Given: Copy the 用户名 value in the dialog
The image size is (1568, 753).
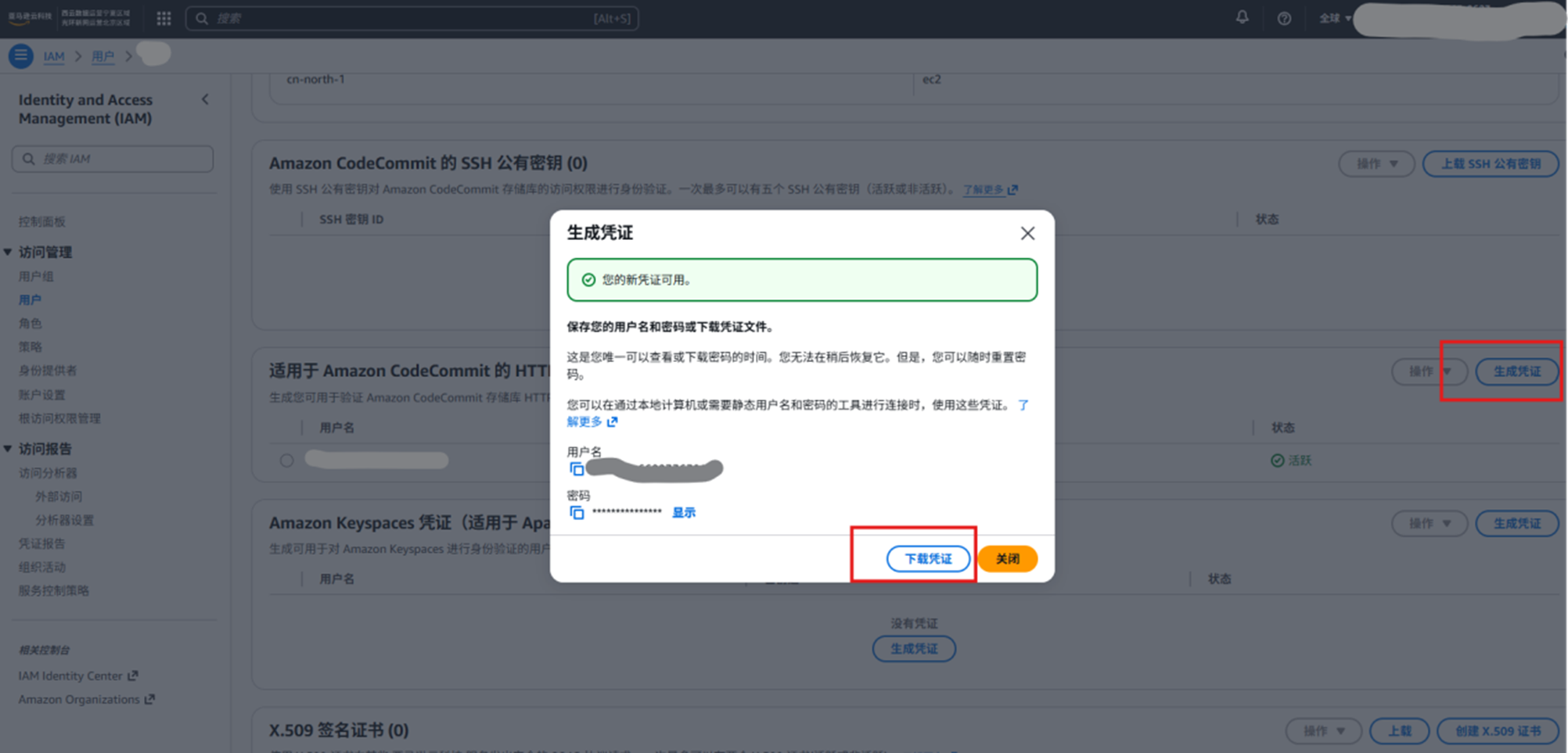Looking at the screenshot, I should coord(577,468).
